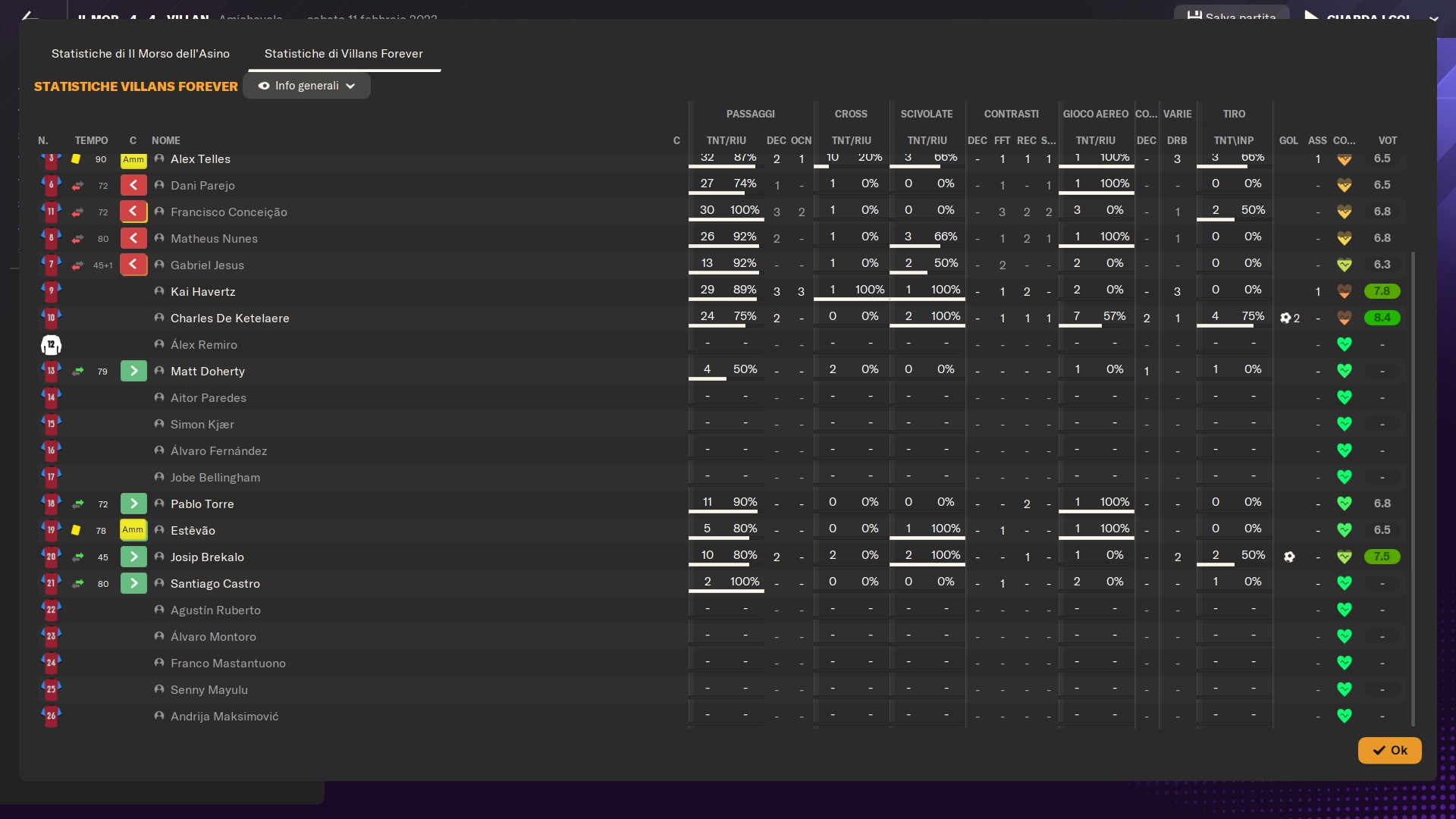Click the 8.4 rating of De Ketelaere
The height and width of the screenshot is (819, 1456).
(1382, 318)
